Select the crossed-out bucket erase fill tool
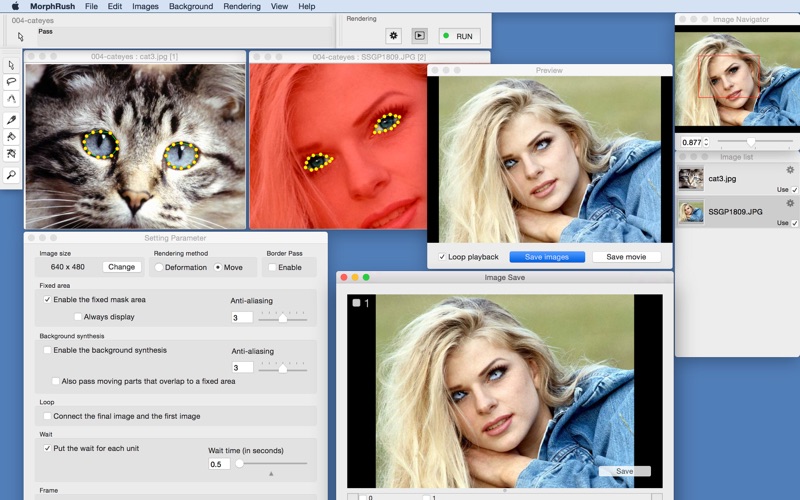 [x=11, y=154]
